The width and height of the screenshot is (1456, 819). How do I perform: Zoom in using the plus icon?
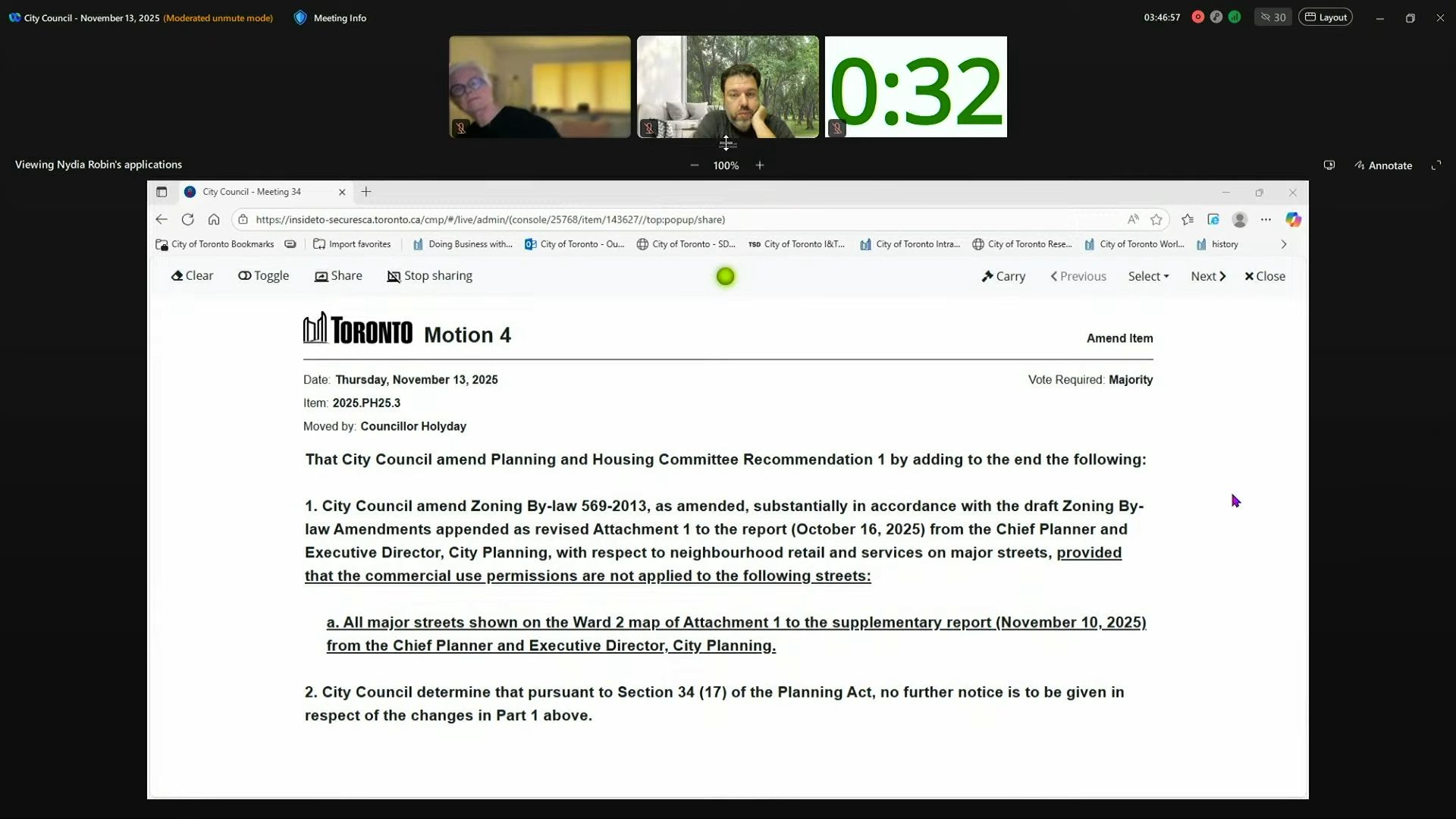759,165
